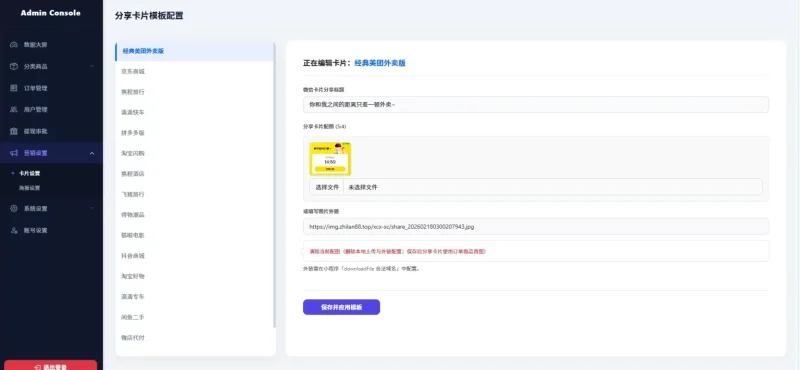This screenshot has width=800, height=370.
Task: Open the 抖音商城 template
Action: click(194, 256)
